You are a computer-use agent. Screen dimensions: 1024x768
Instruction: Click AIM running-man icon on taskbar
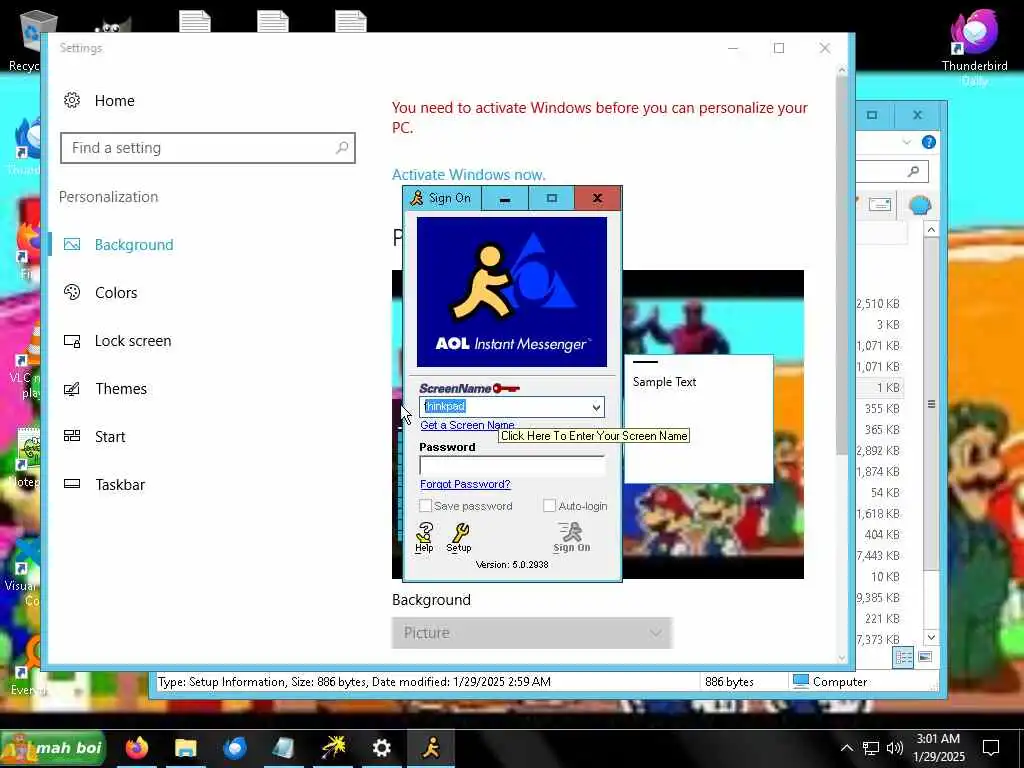[x=431, y=748]
